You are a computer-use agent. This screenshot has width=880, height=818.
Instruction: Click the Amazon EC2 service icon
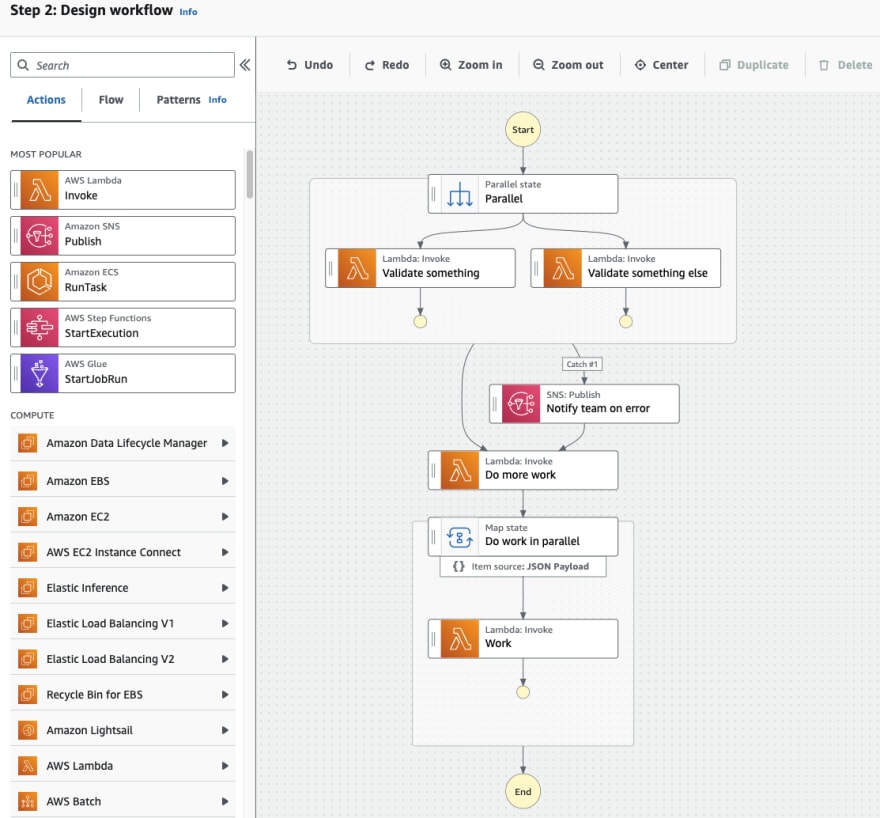click(x=28, y=516)
